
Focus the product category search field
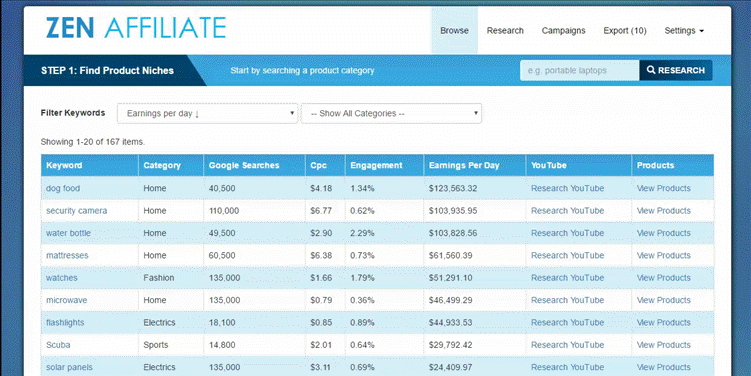580,70
